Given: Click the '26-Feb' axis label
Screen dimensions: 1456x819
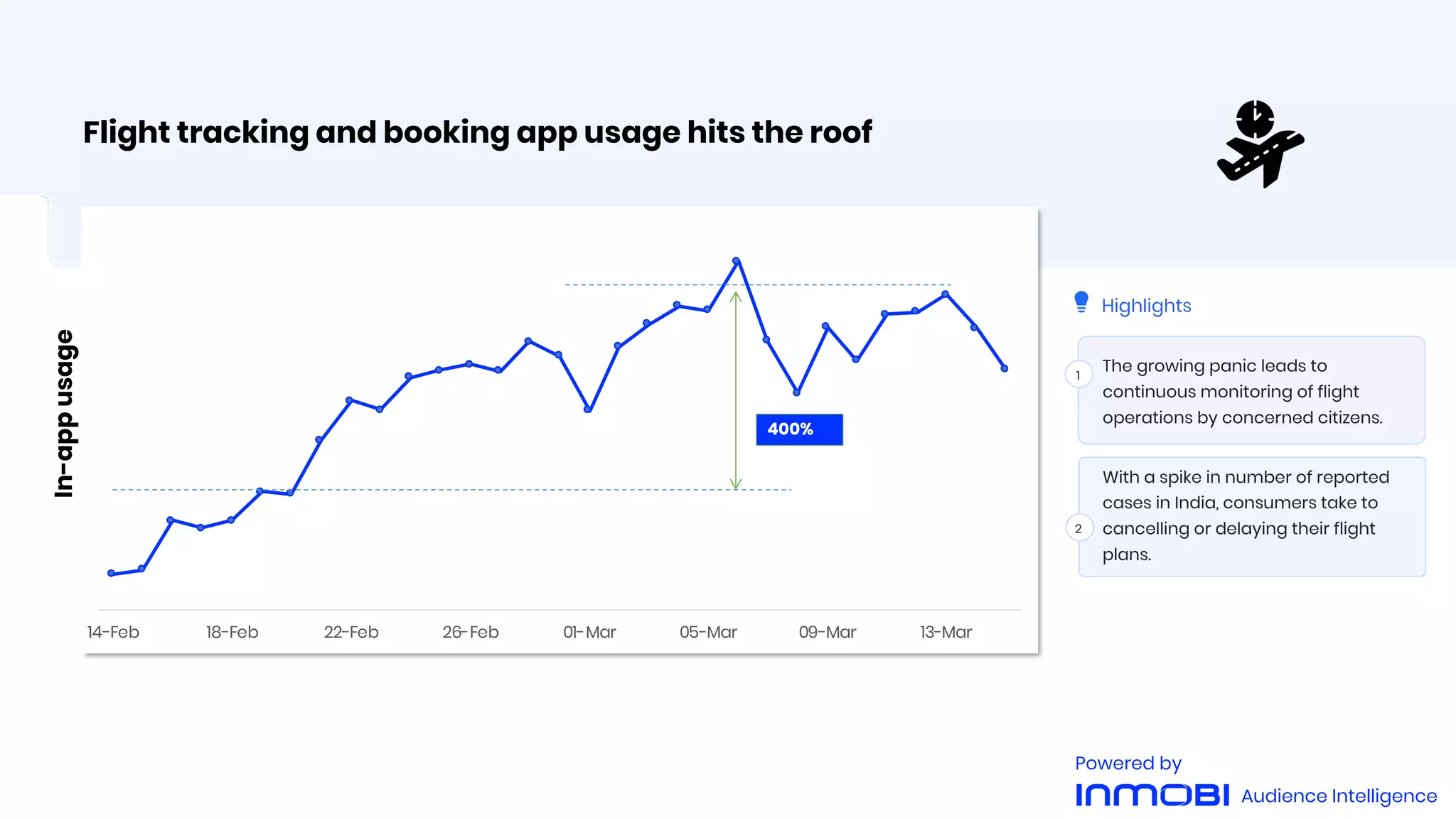Looking at the screenshot, I should pyautogui.click(x=471, y=632).
